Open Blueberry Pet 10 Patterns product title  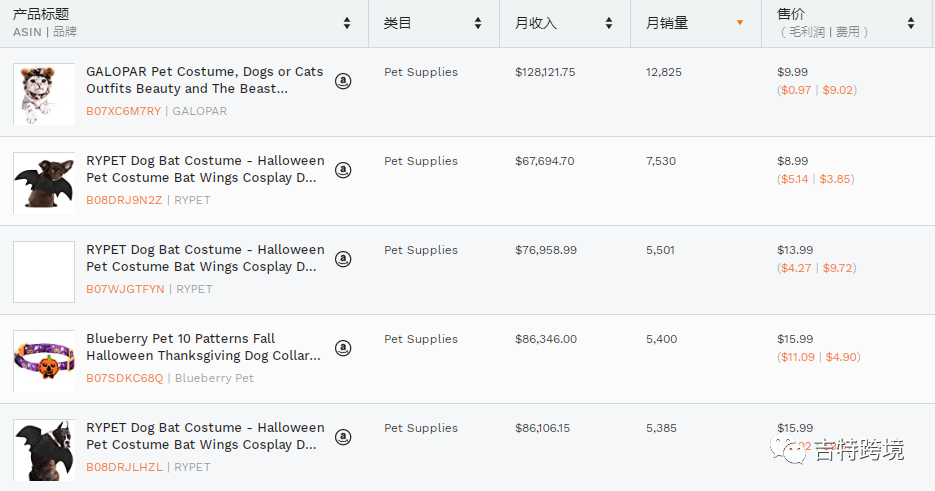pyautogui.click(x=203, y=347)
